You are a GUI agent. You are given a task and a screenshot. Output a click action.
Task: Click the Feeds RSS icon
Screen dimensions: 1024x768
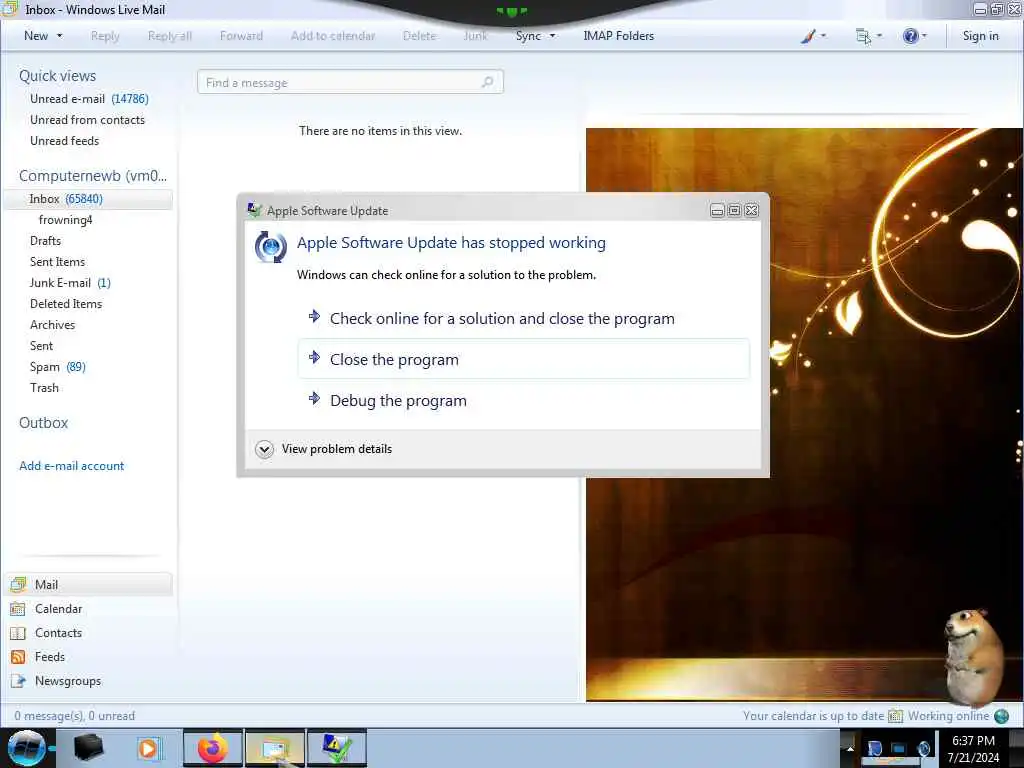coord(18,657)
